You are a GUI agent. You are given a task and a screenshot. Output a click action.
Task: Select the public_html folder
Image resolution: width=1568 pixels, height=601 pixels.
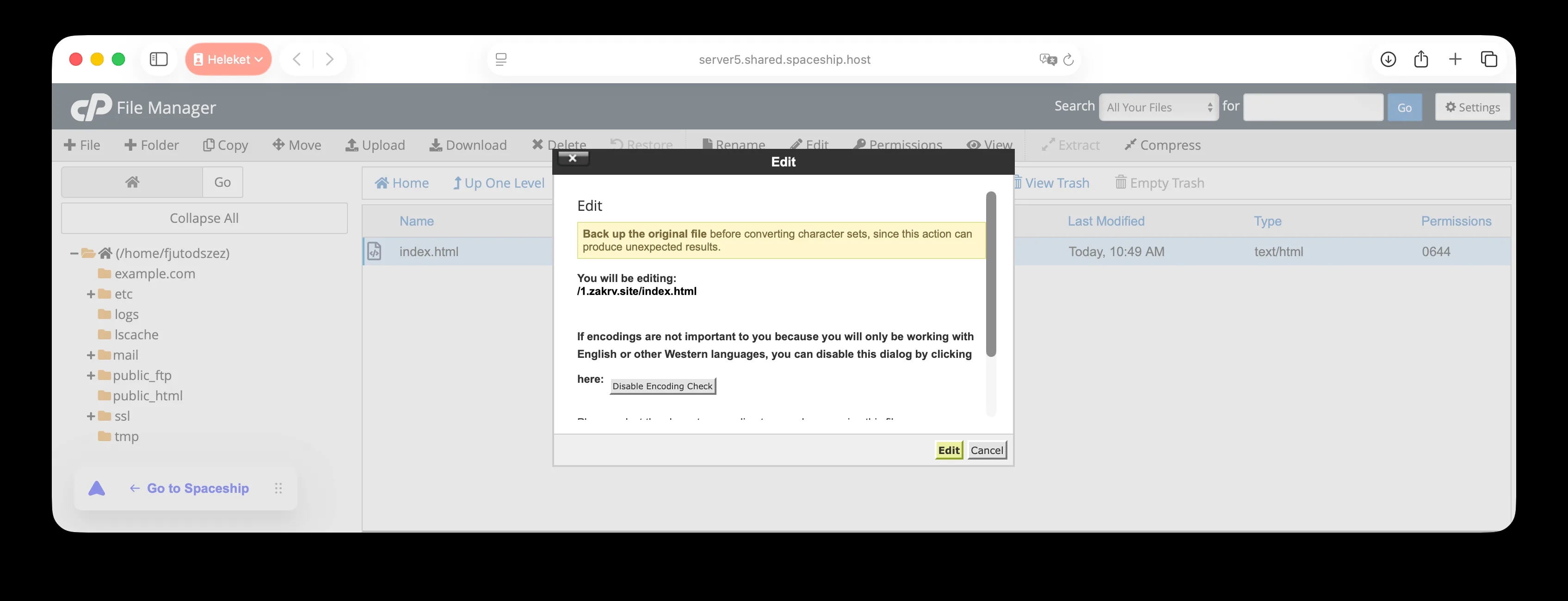tap(147, 396)
